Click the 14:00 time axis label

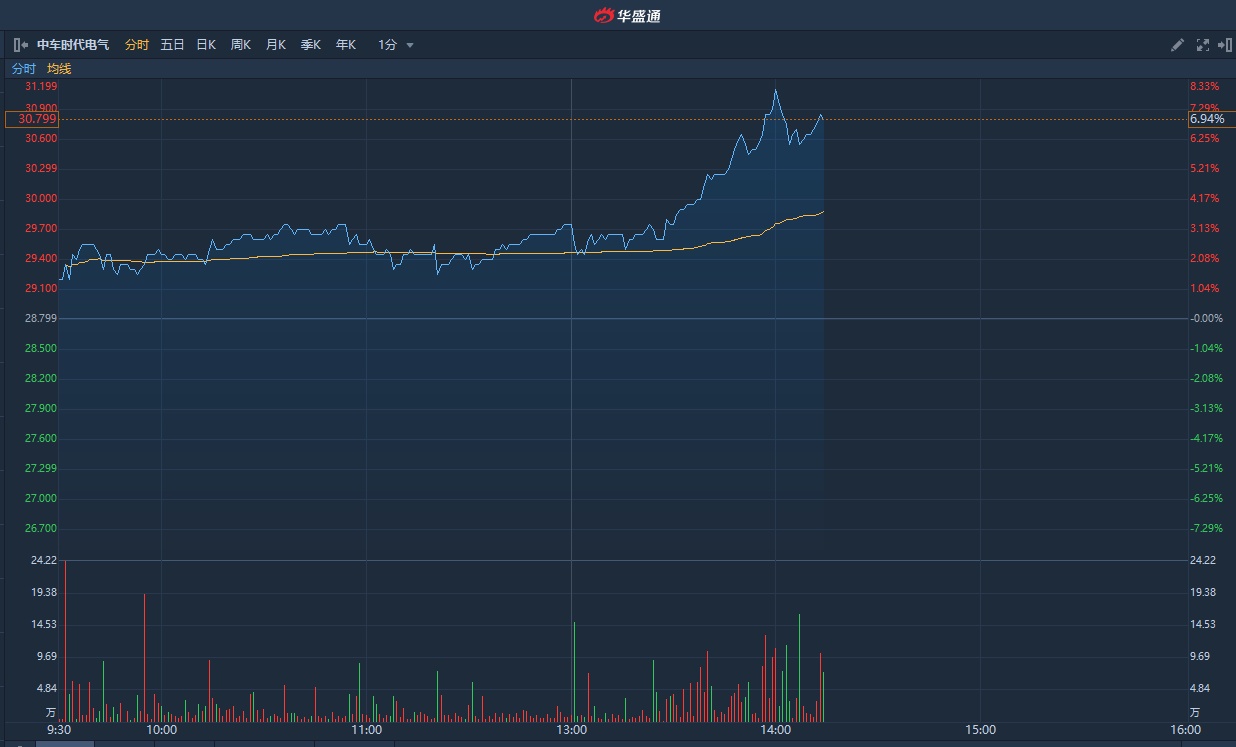775,730
